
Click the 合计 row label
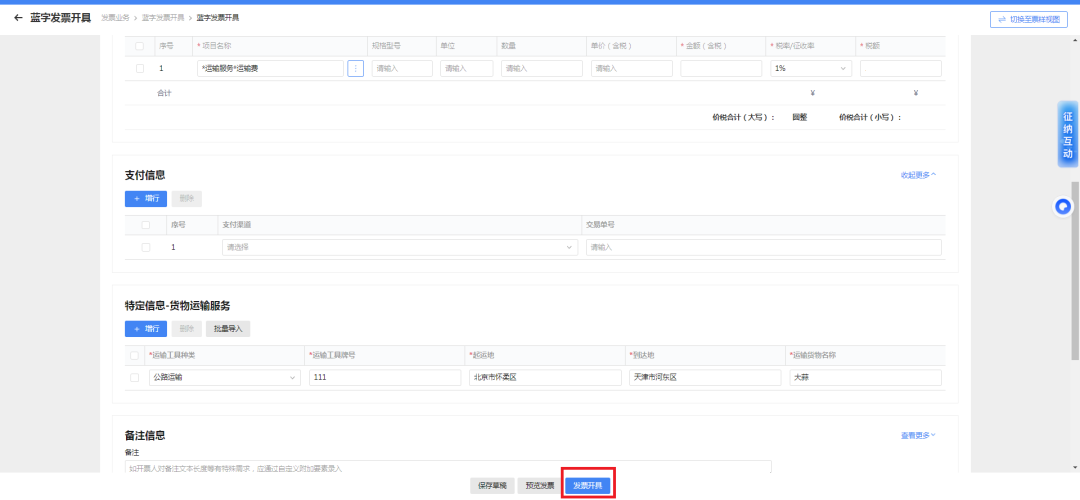[164, 93]
